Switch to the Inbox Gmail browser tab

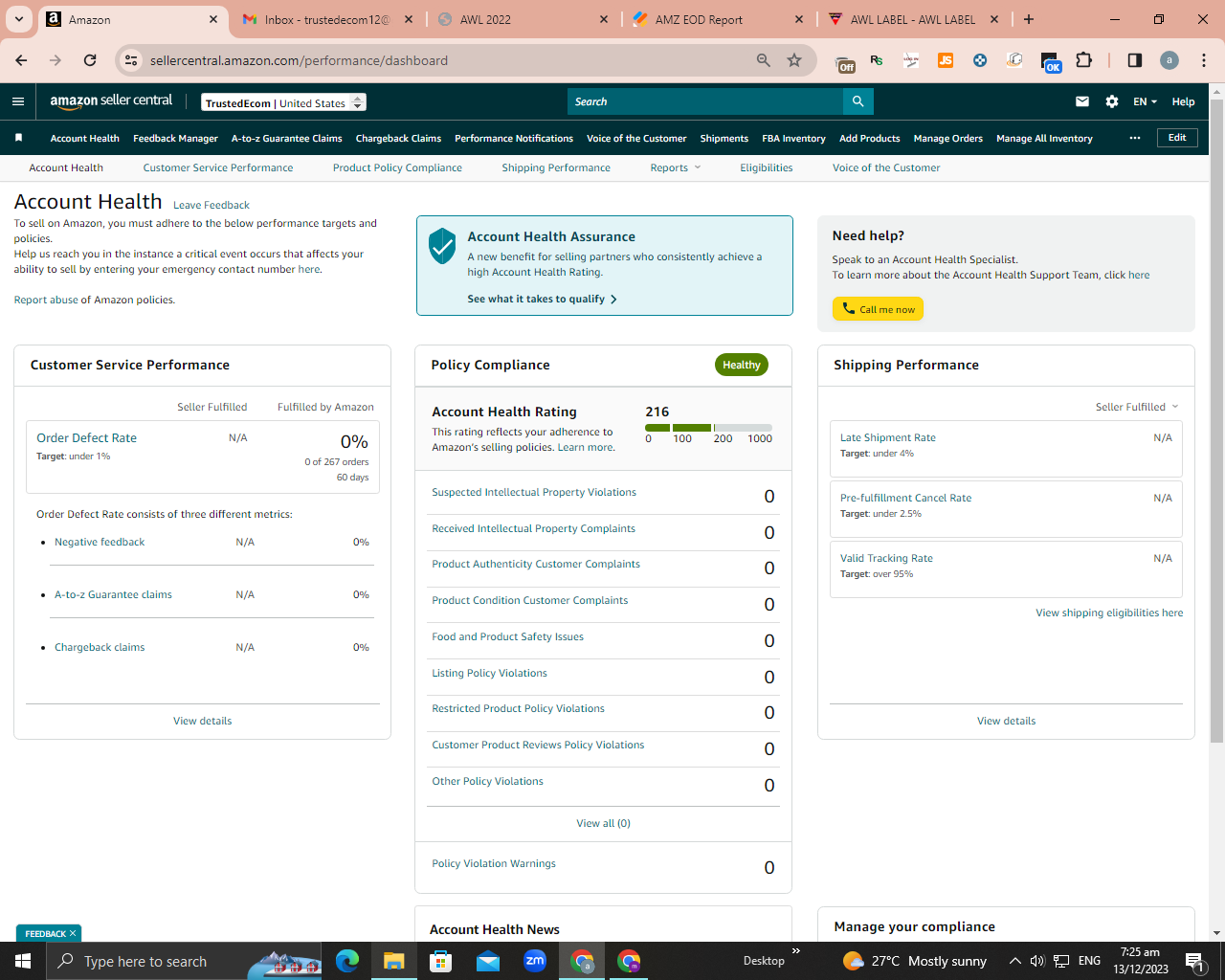327,19
